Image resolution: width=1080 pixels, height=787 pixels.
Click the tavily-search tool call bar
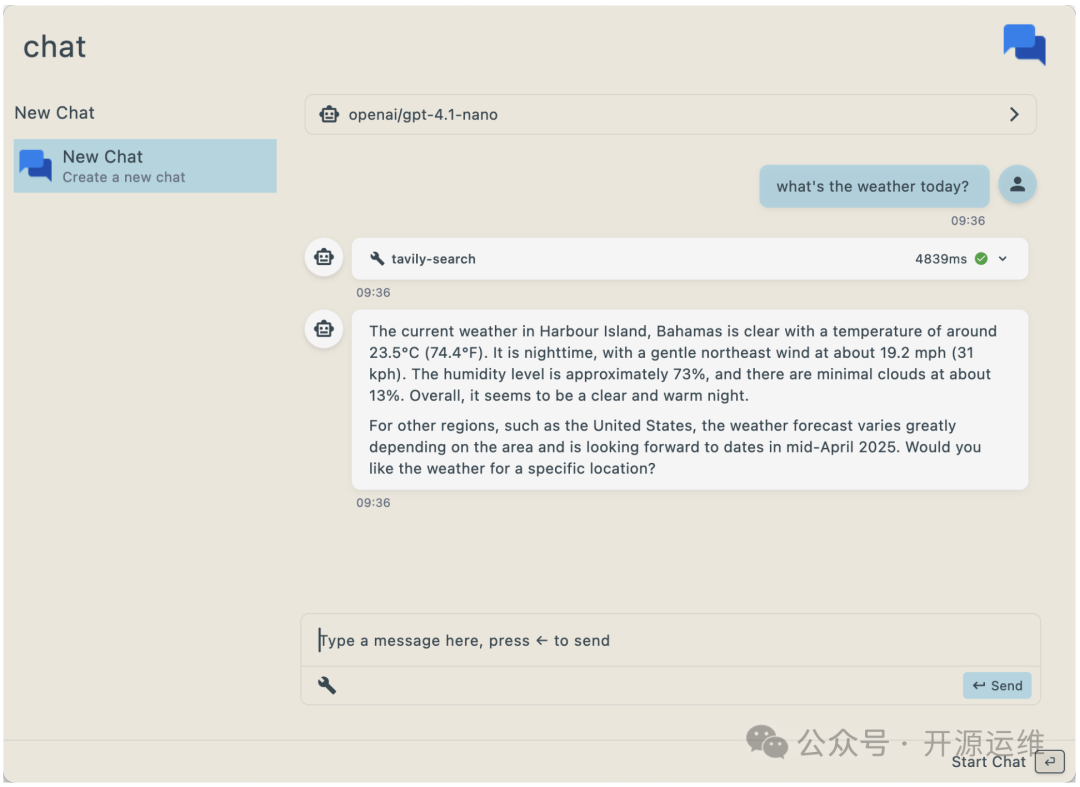[x=640, y=259]
